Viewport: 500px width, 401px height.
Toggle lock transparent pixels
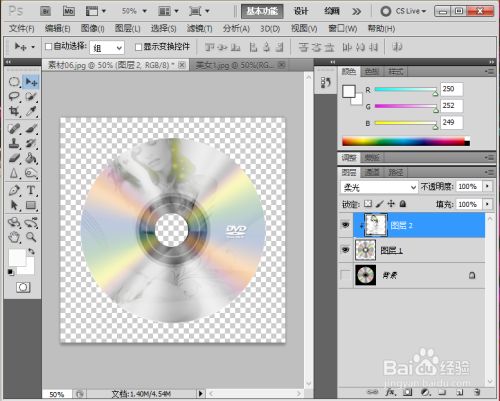[368, 204]
